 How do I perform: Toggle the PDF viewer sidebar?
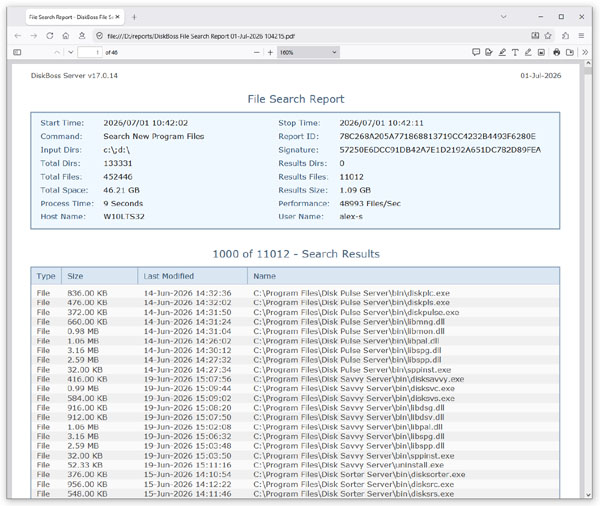[x=17, y=52]
